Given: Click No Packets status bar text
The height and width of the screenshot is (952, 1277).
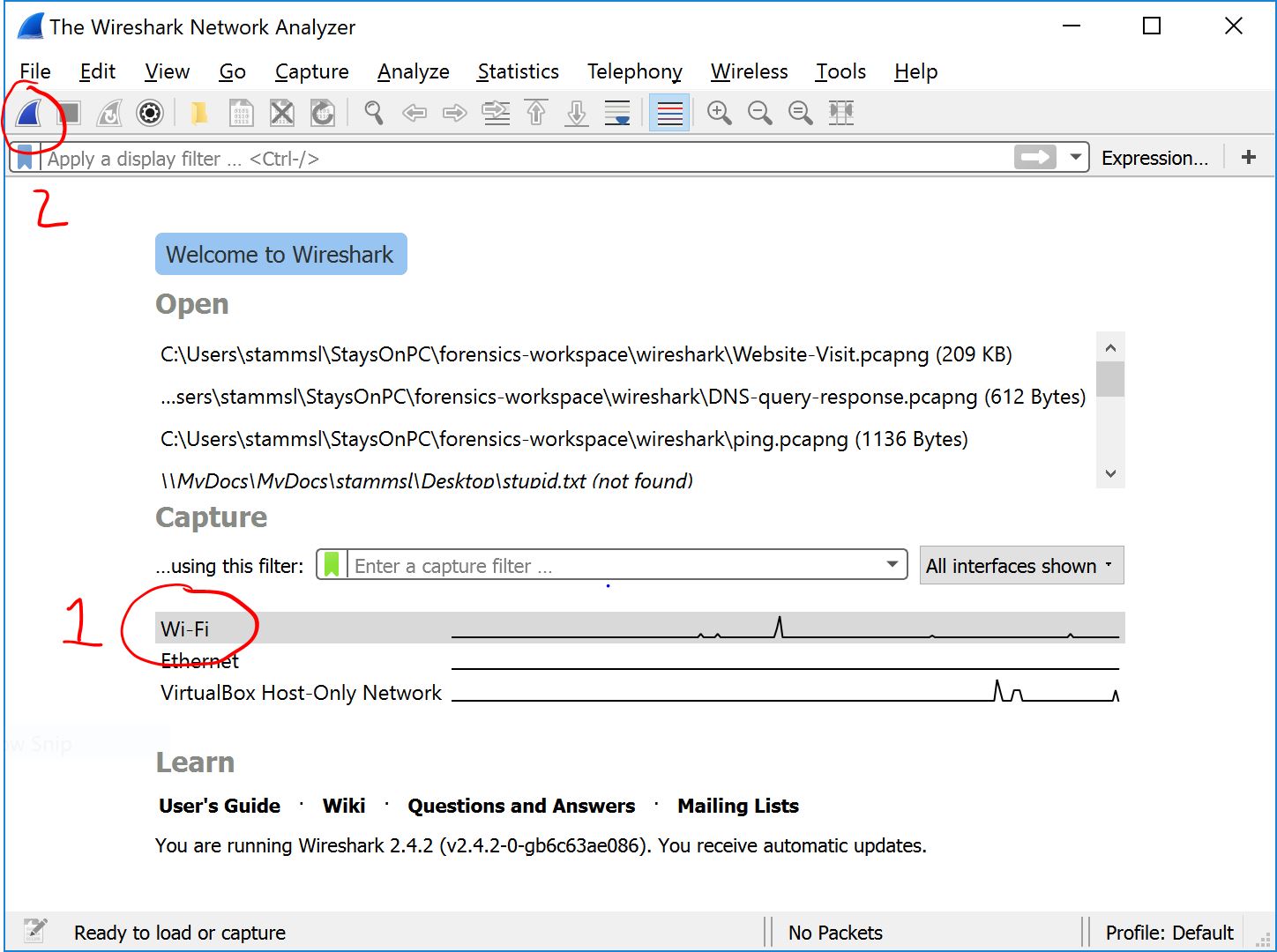Looking at the screenshot, I should 835,933.
